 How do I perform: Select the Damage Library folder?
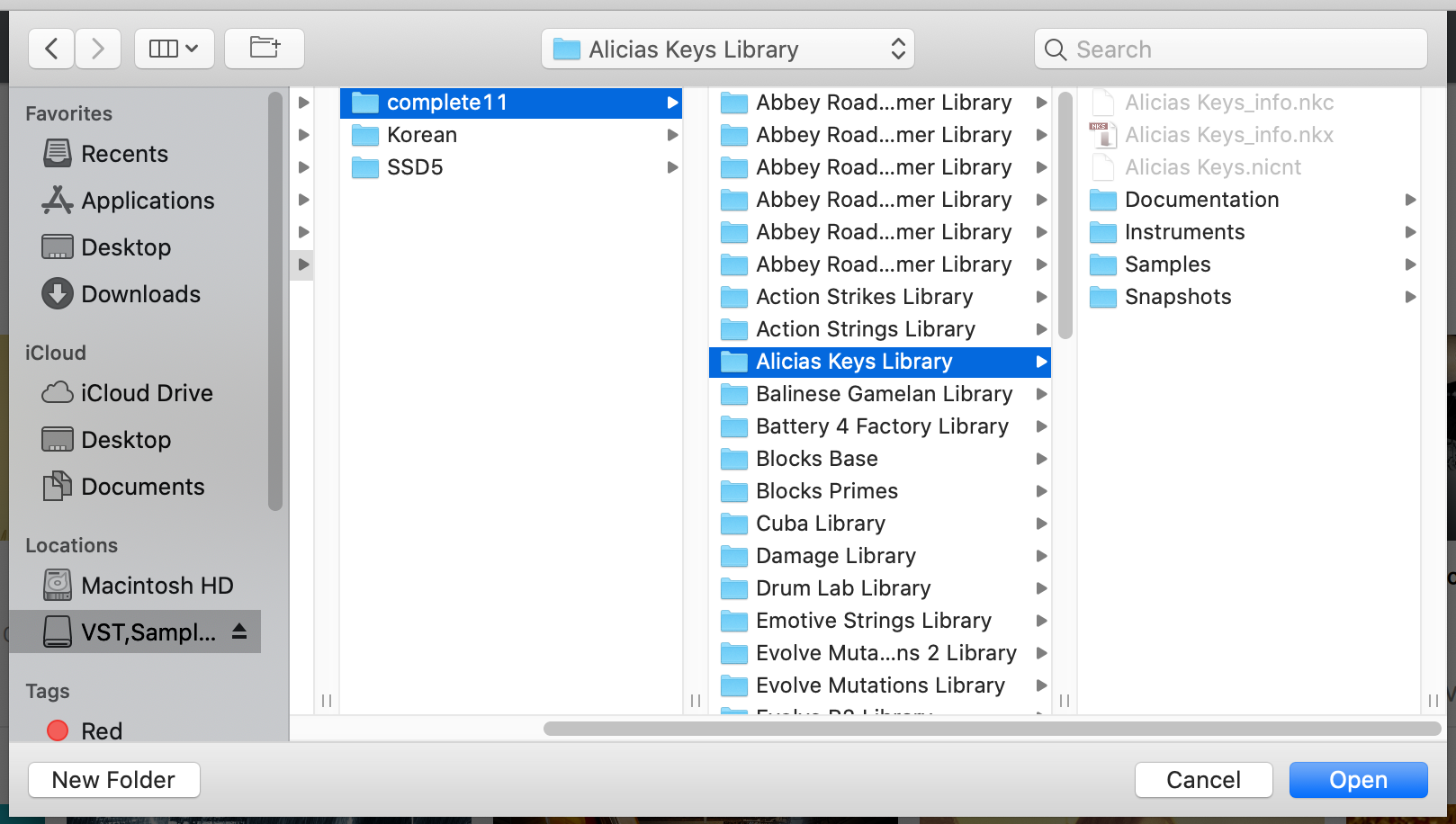(x=880, y=556)
